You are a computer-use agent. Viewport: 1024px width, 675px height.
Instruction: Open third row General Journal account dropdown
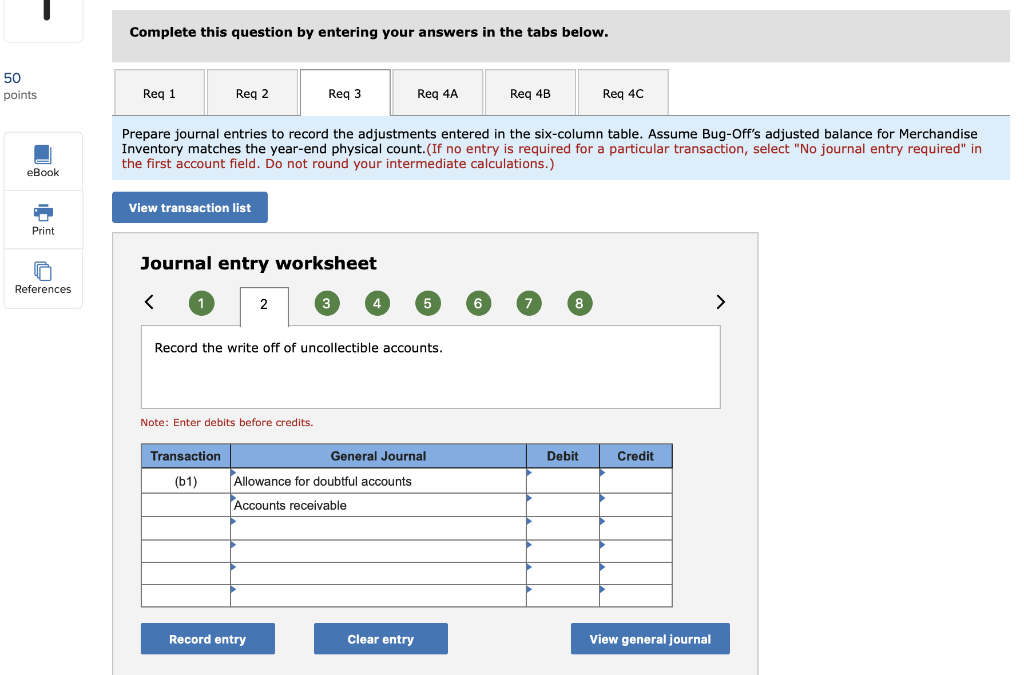coord(378,528)
